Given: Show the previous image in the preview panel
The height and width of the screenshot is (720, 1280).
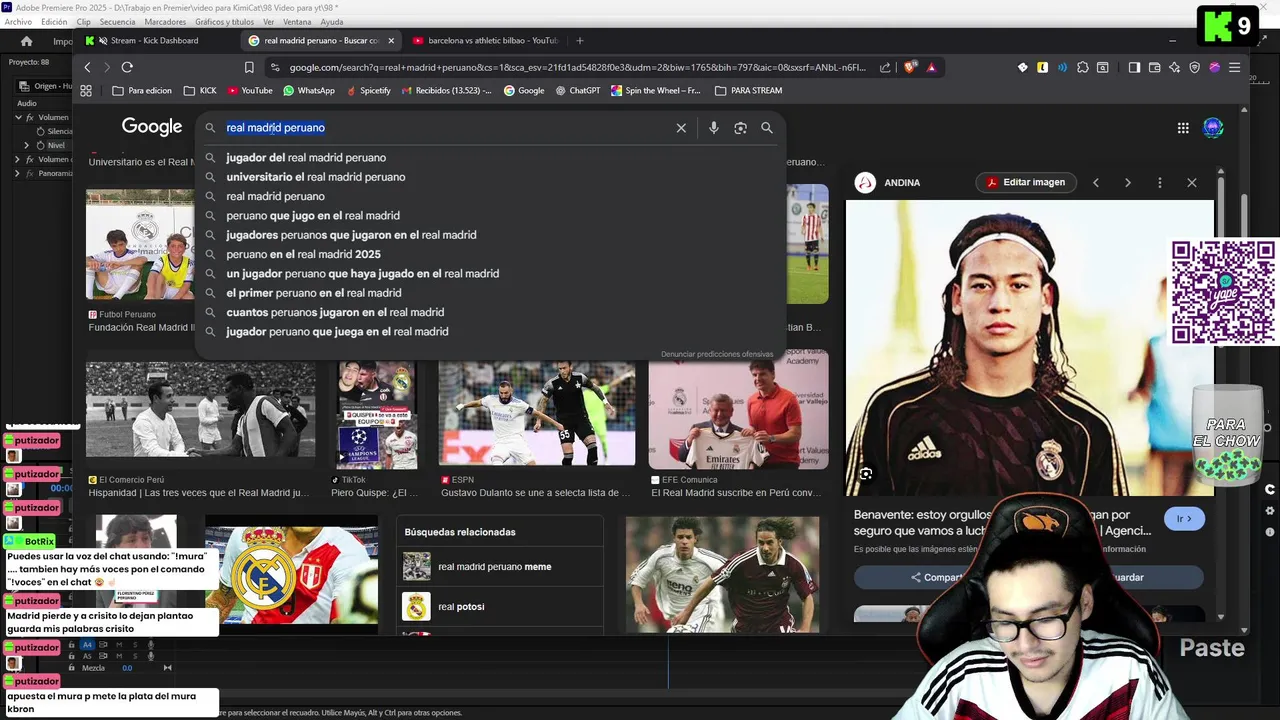Looking at the screenshot, I should (1096, 183).
